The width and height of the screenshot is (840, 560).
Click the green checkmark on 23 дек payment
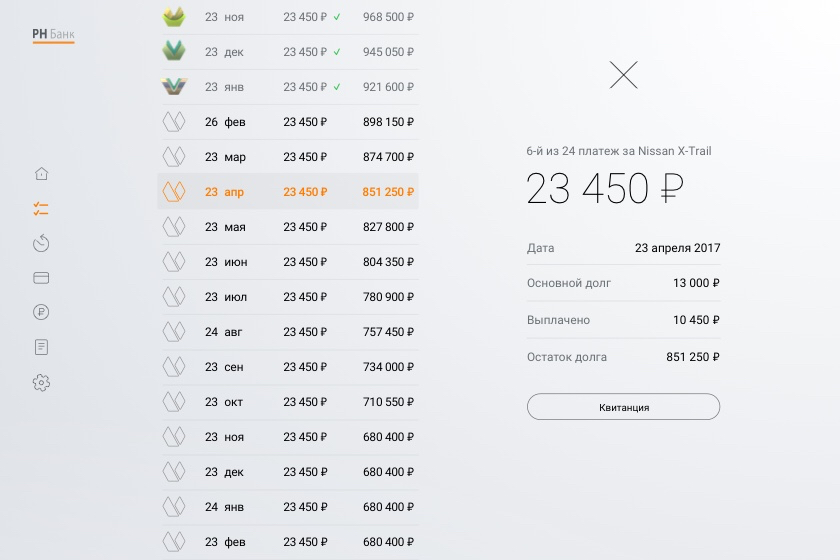click(337, 52)
